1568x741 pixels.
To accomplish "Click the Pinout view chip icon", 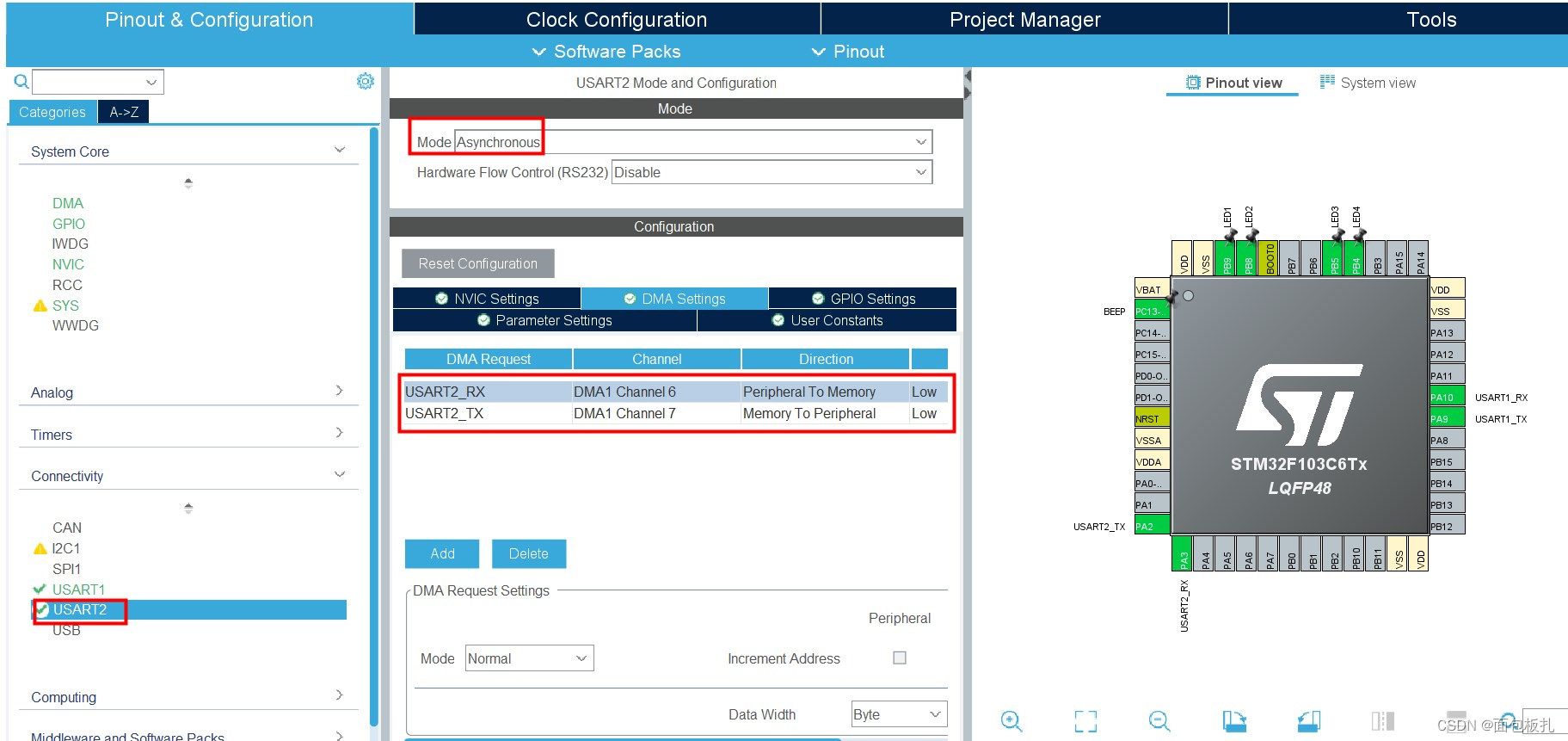I will (1193, 83).
